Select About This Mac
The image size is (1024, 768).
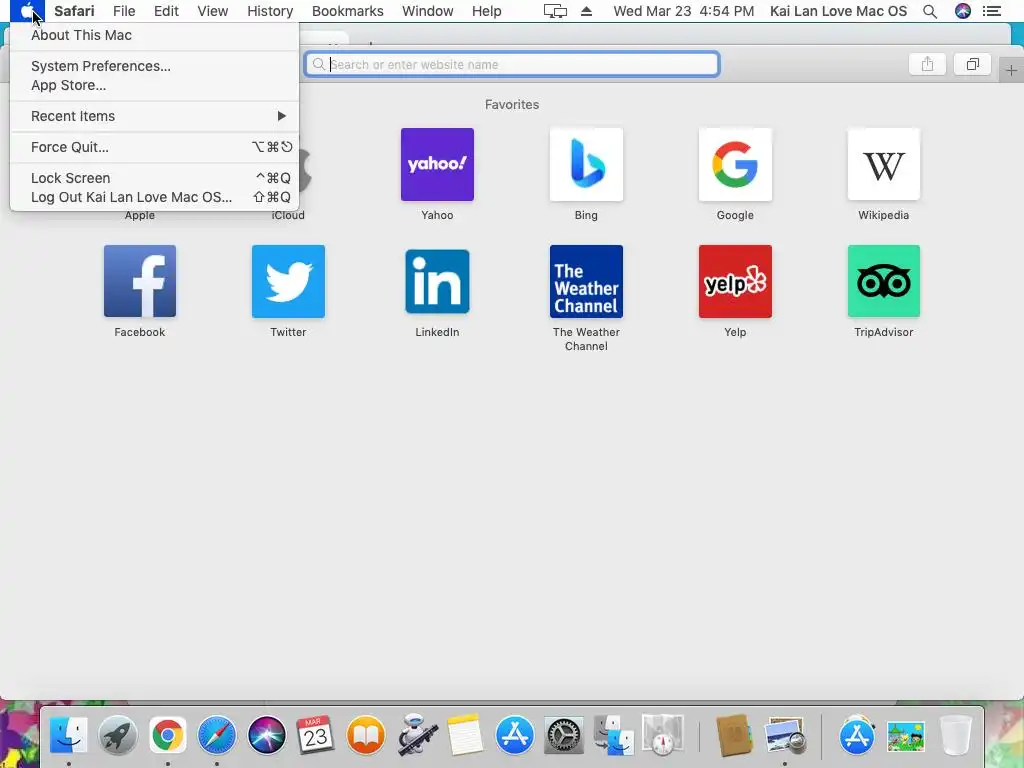[155, 35]
